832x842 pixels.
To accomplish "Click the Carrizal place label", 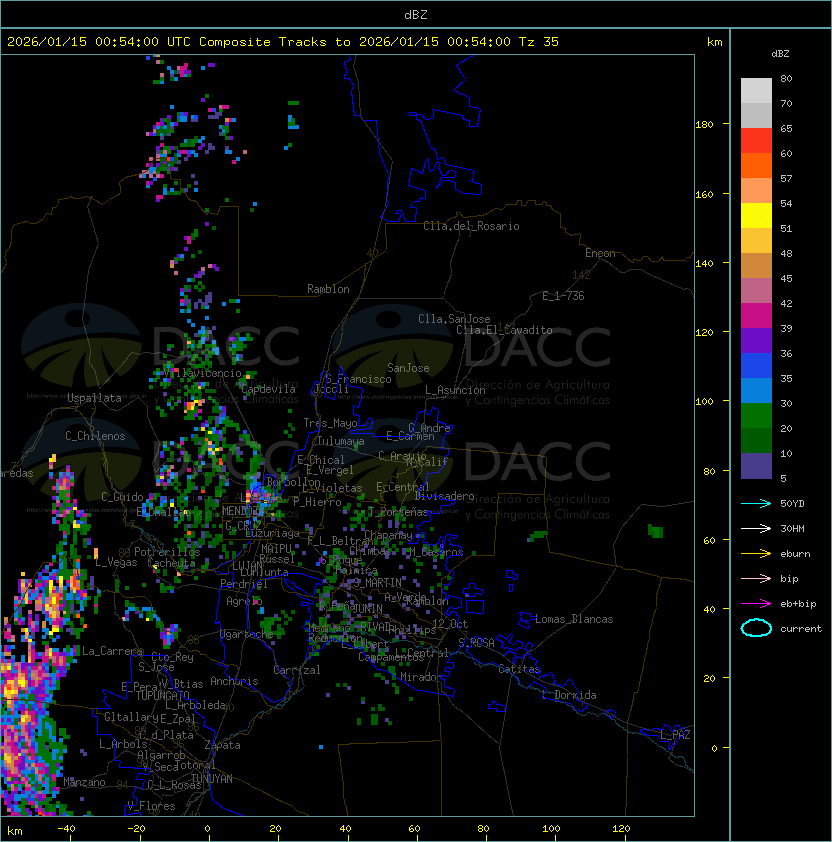I will click(296, 670).
